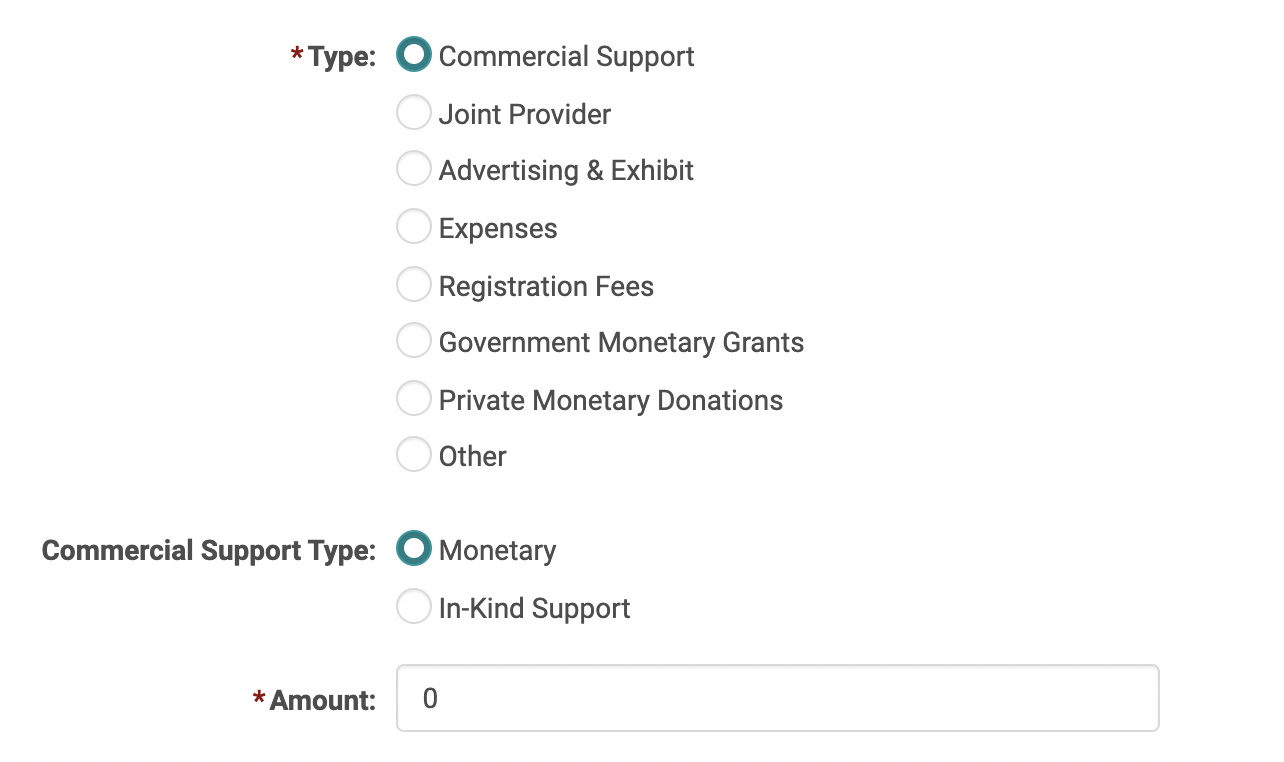Select the Commercial Support radio button
Viewport: 1284px width, 762px height.
tap(413, 55)
